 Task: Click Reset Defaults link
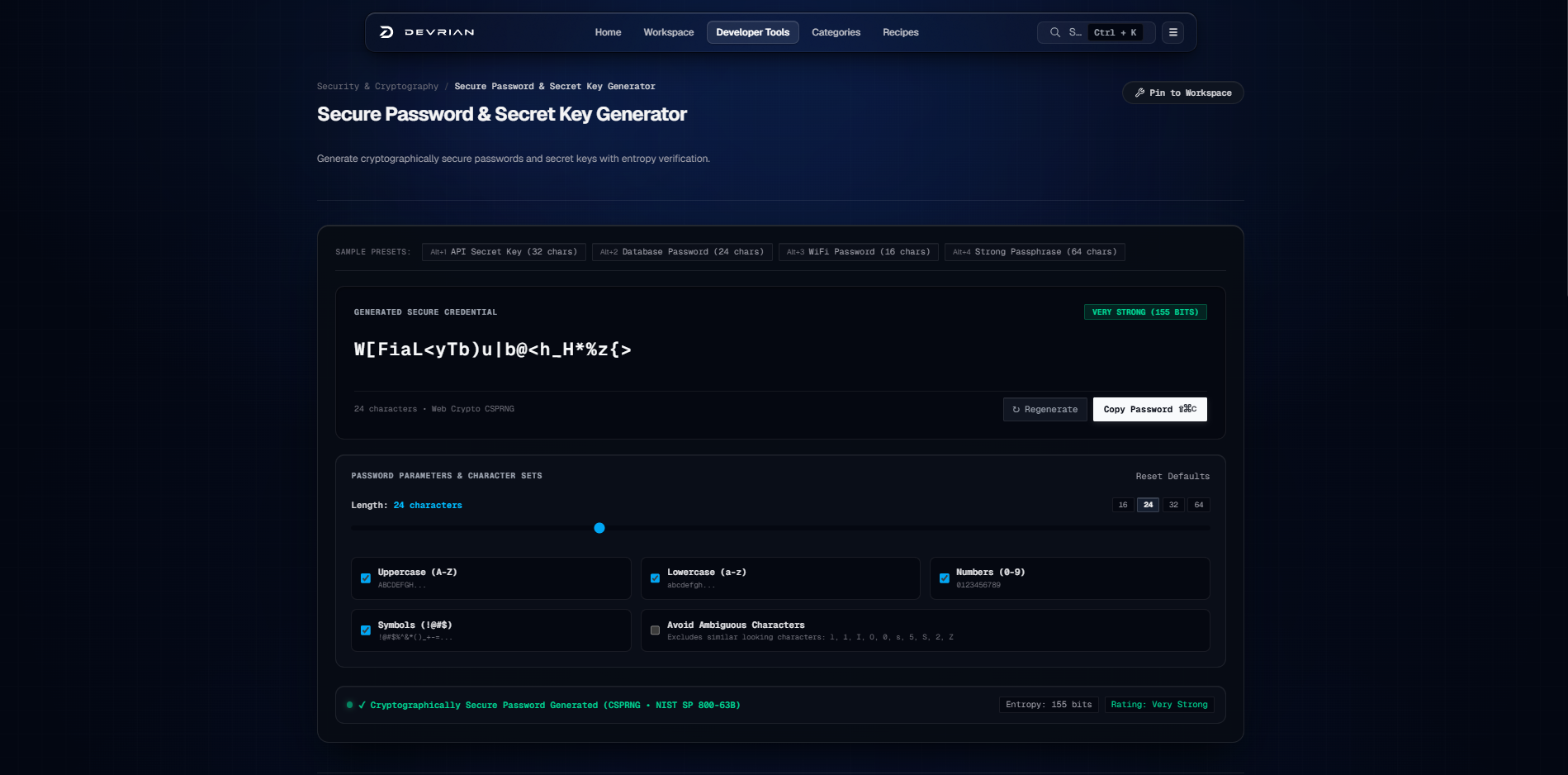point(1172,476)
